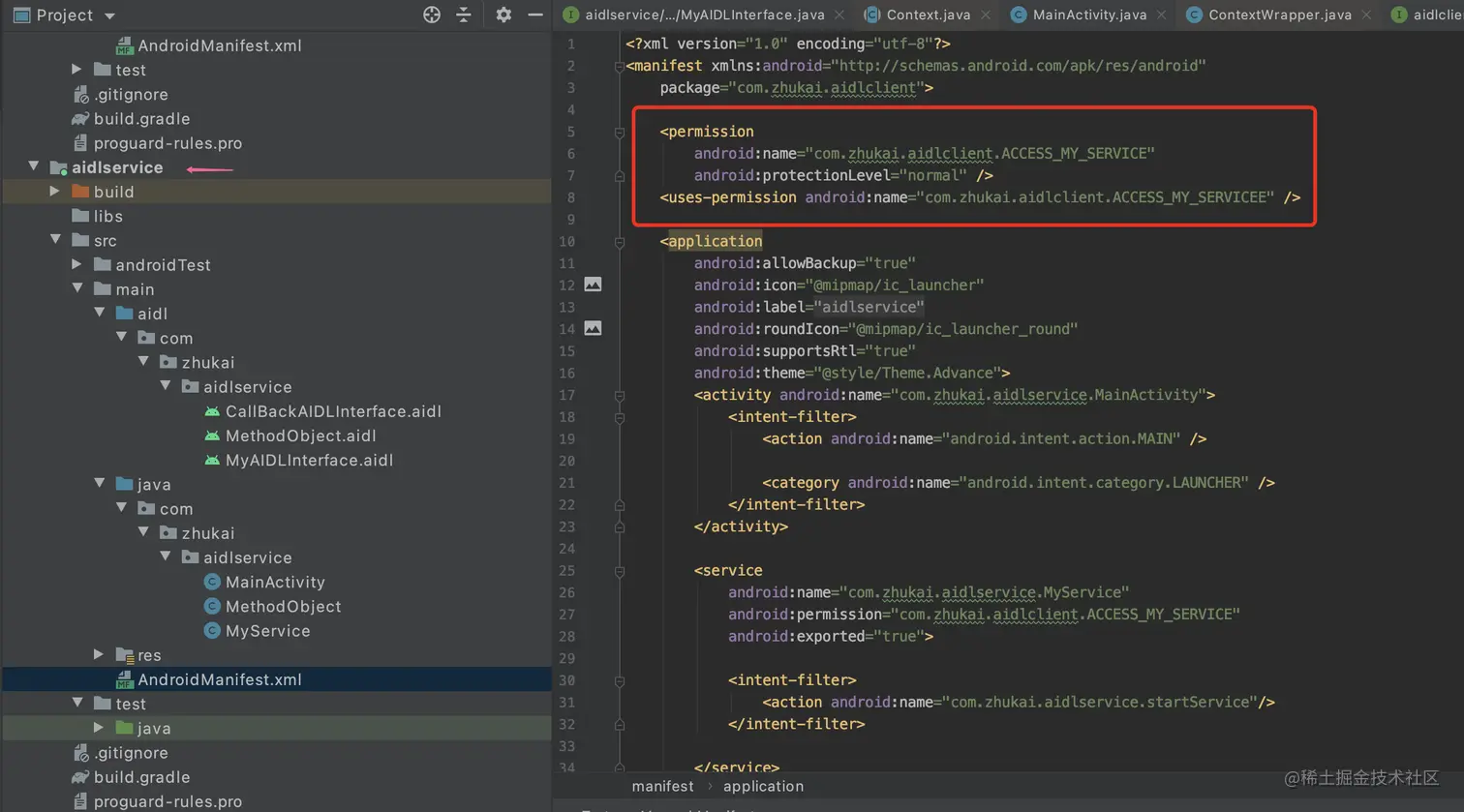Viewport: 1464px width, 812px height.
Task: Click the manifest breadcrumb
Action: click(662, 786)
